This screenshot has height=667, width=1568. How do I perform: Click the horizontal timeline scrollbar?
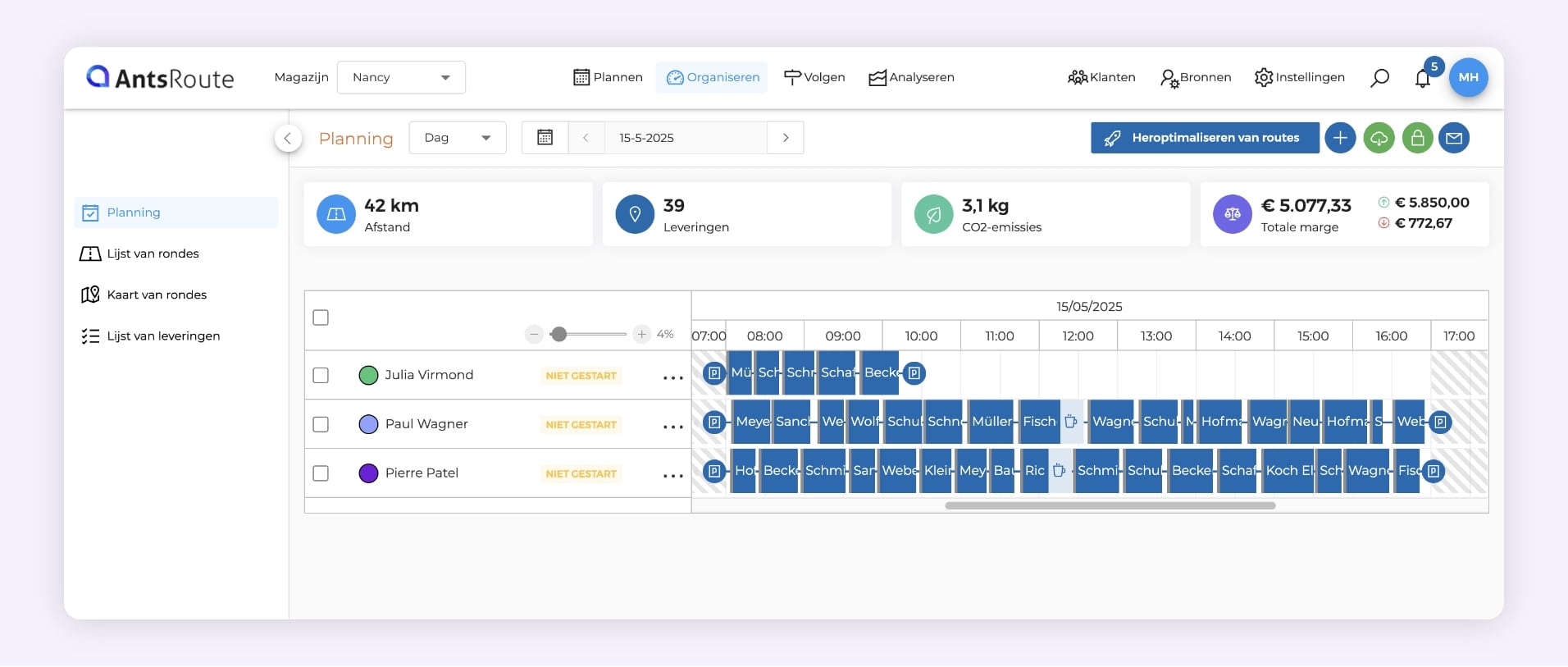click(1110, 505)
